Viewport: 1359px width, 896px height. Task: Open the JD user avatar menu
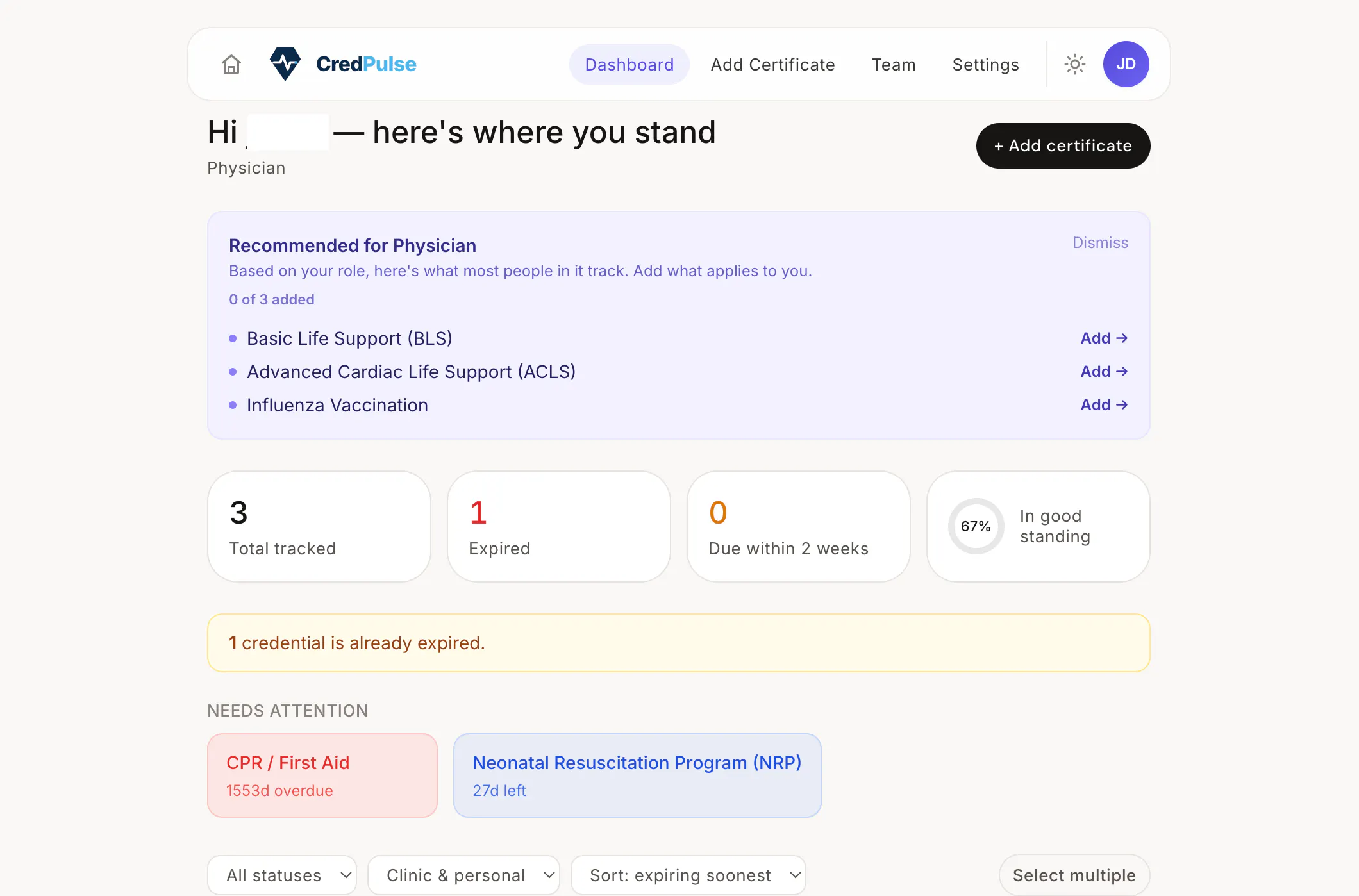pyautogui.click(x=1126, y=64)
